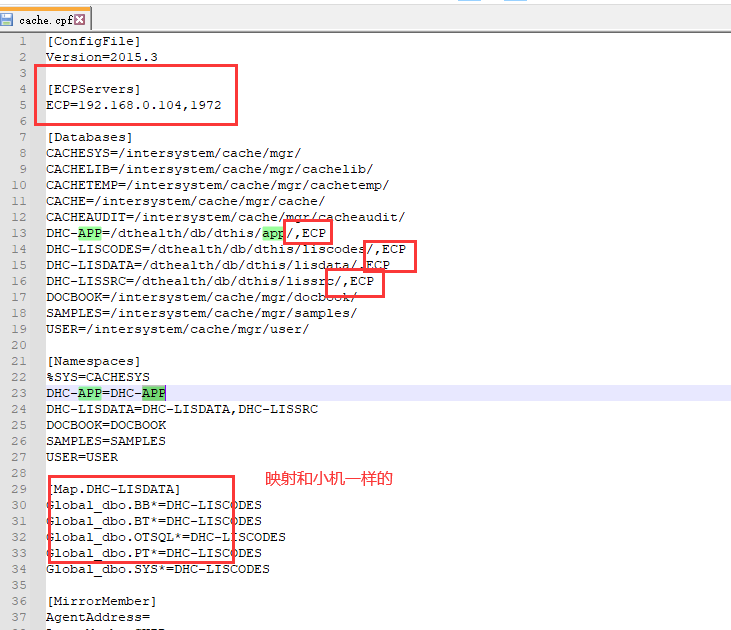Viewport: 731px width, 630px height.
Task: Click the USER=/intersystem/cache/mgr/user/ line
Action: coord(177,329)
